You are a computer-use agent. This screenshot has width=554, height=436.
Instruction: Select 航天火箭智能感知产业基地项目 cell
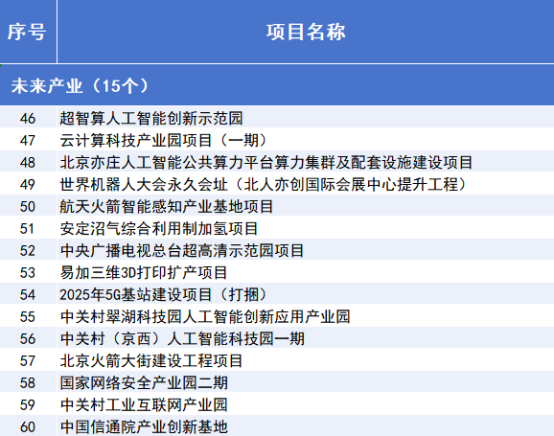coord(306,206)
